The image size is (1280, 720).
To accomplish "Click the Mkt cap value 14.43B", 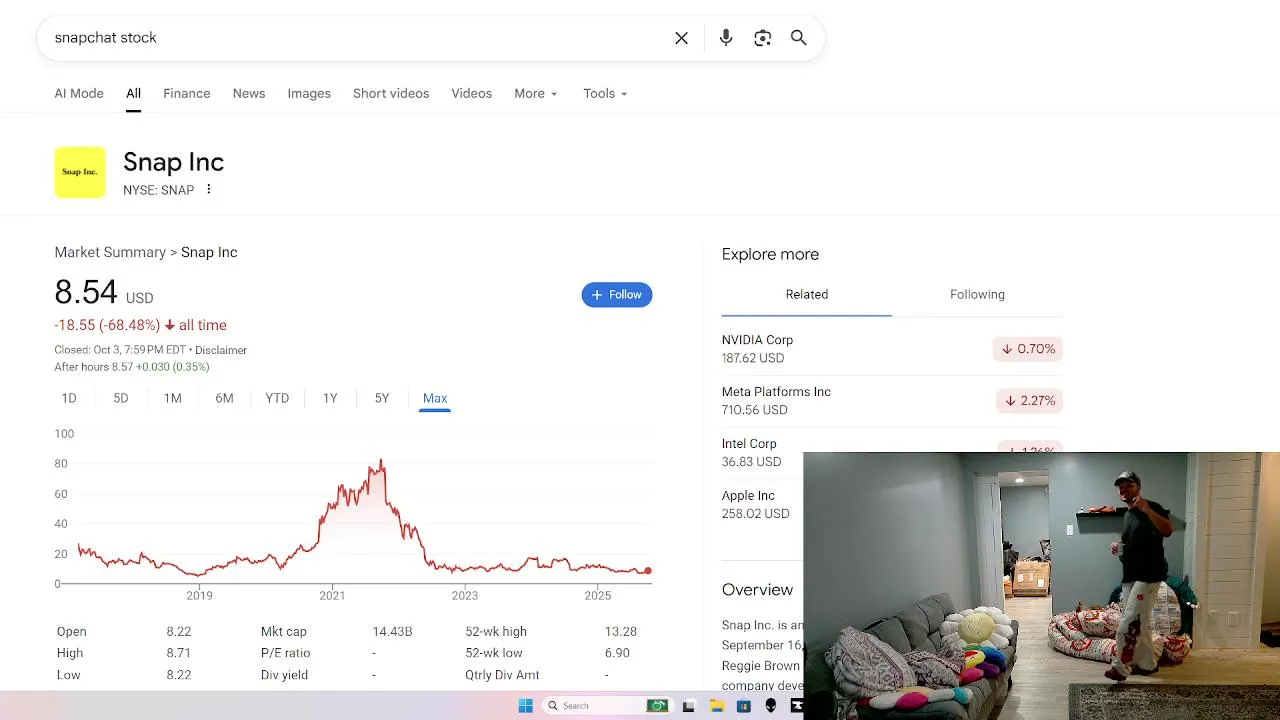I will point(392,631).
